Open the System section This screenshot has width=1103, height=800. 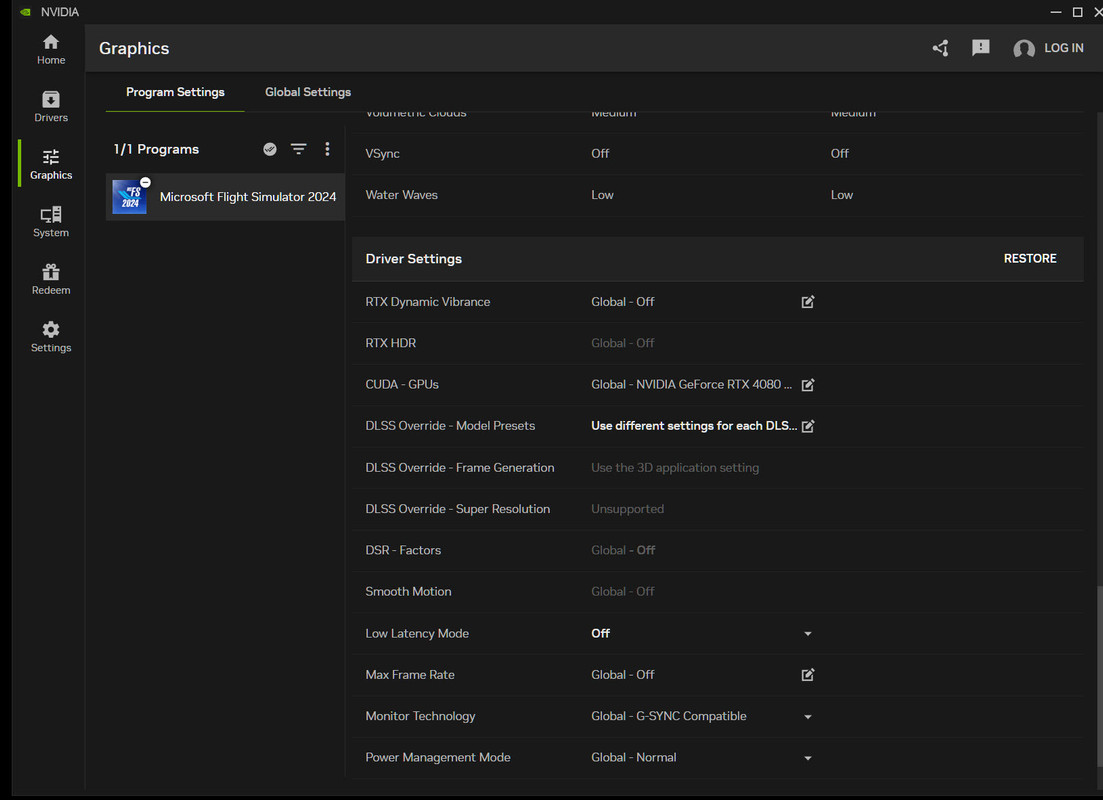pyautogui.click(x=51, y=222)
